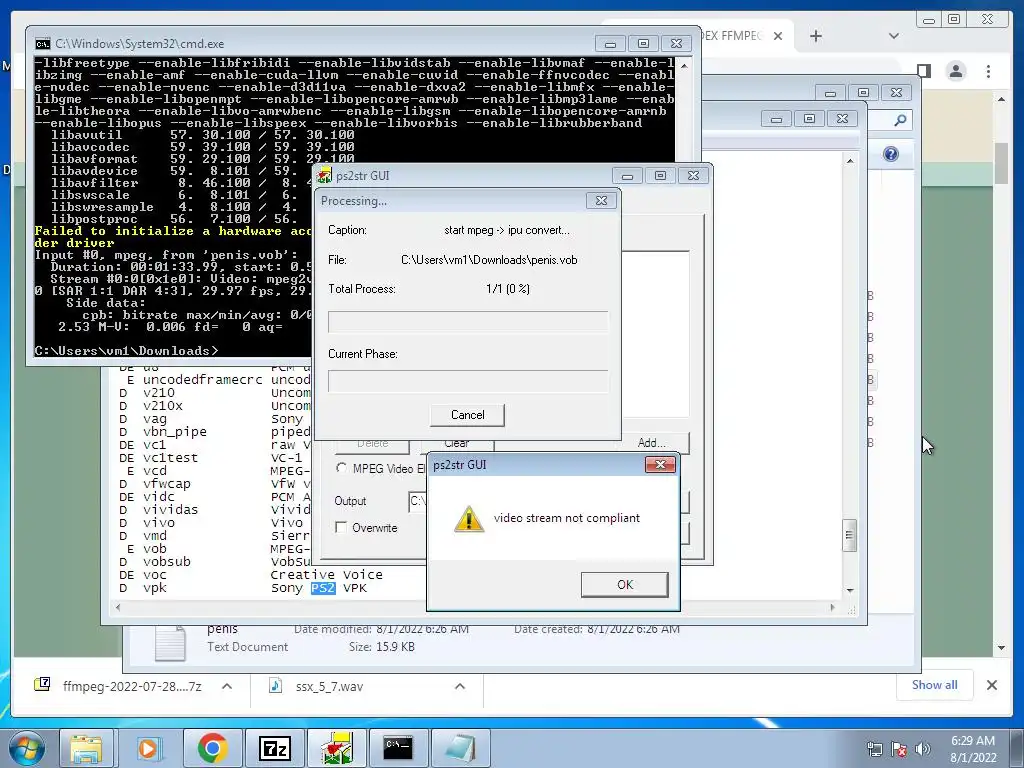Image resolution: width=1024 pixels, height=768 pixels.
Task: Click the Add... button in ps2str GUI
Action: click(651, 443)
